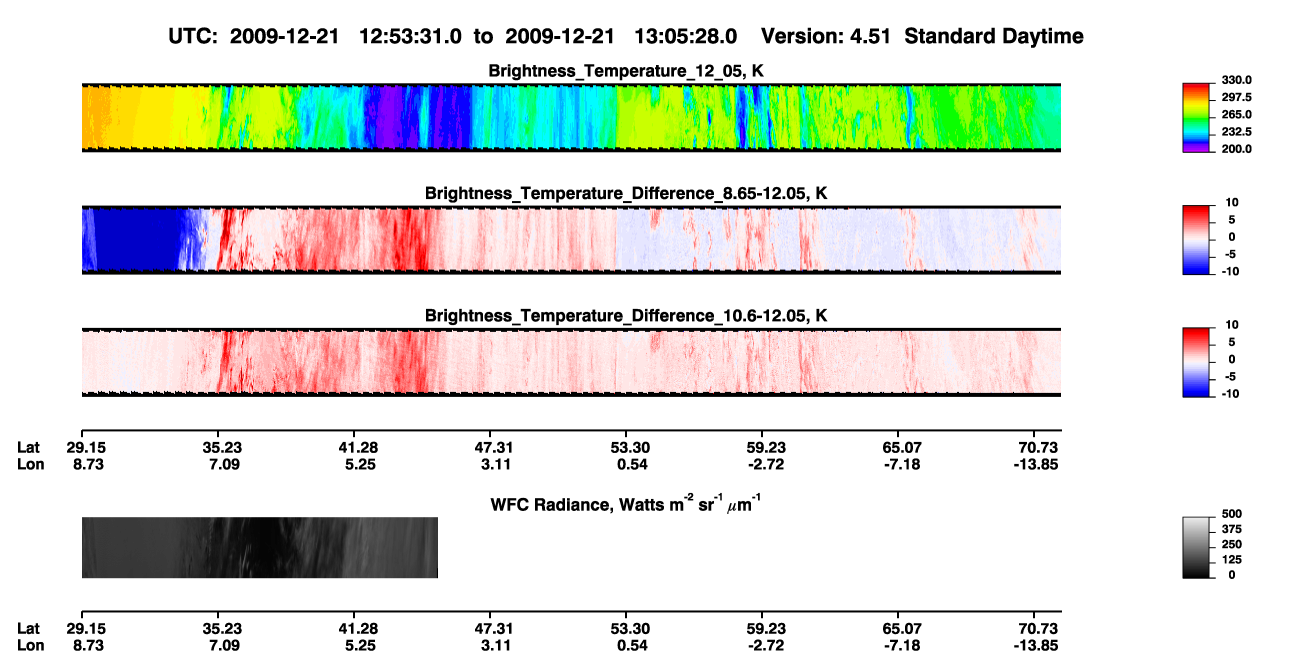Click the end time '13:05:28.0' in the title

coord(686,37)
